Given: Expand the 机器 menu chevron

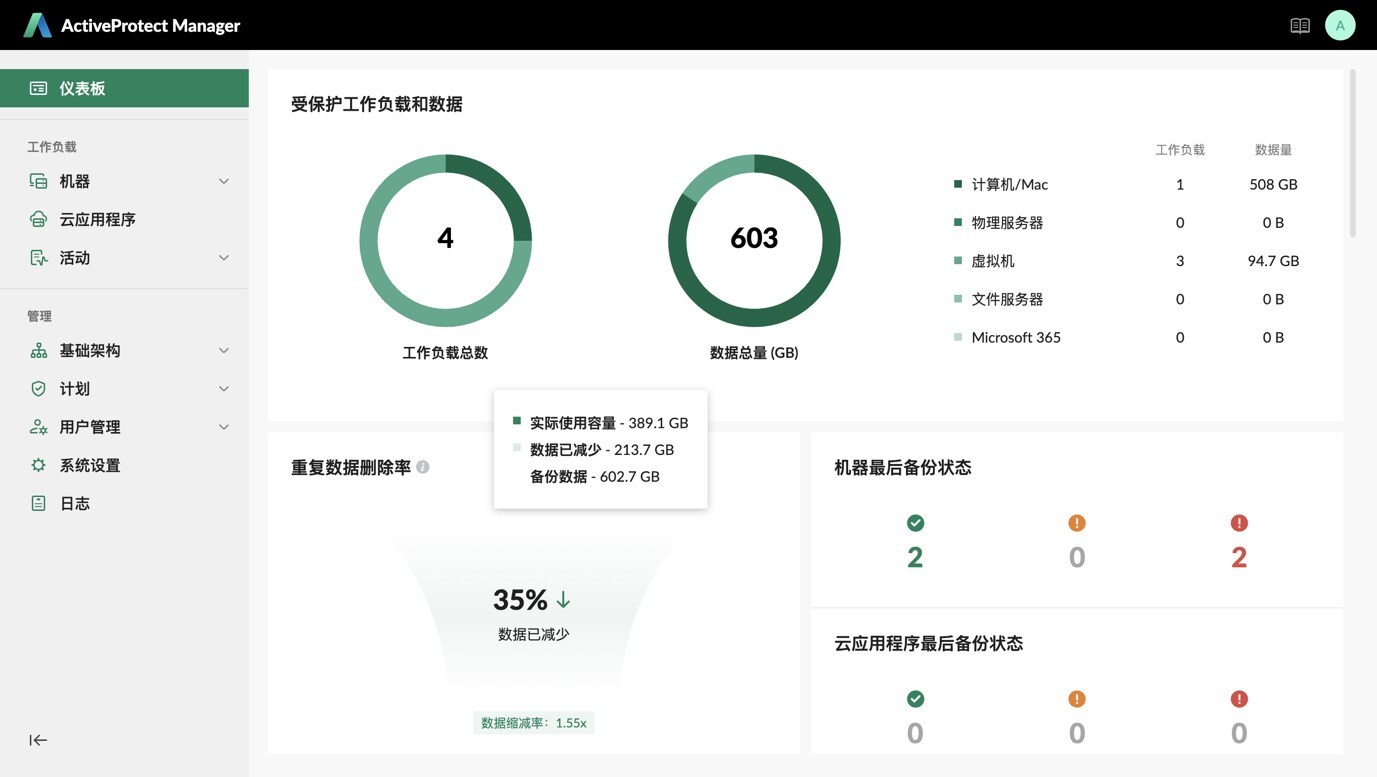Looking at the screenshot, I should [224, 181].
